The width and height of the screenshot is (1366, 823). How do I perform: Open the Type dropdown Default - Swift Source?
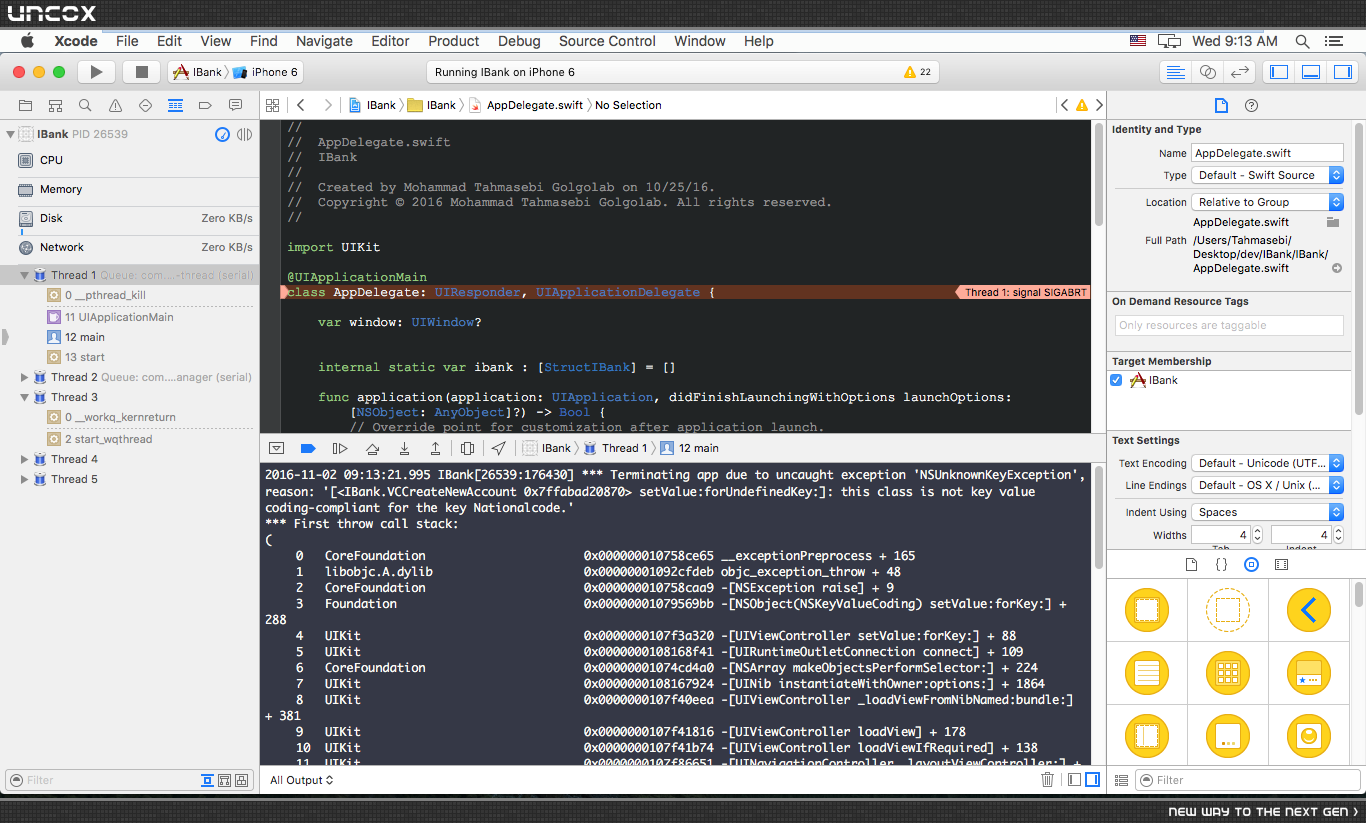tap(1267, 175)
